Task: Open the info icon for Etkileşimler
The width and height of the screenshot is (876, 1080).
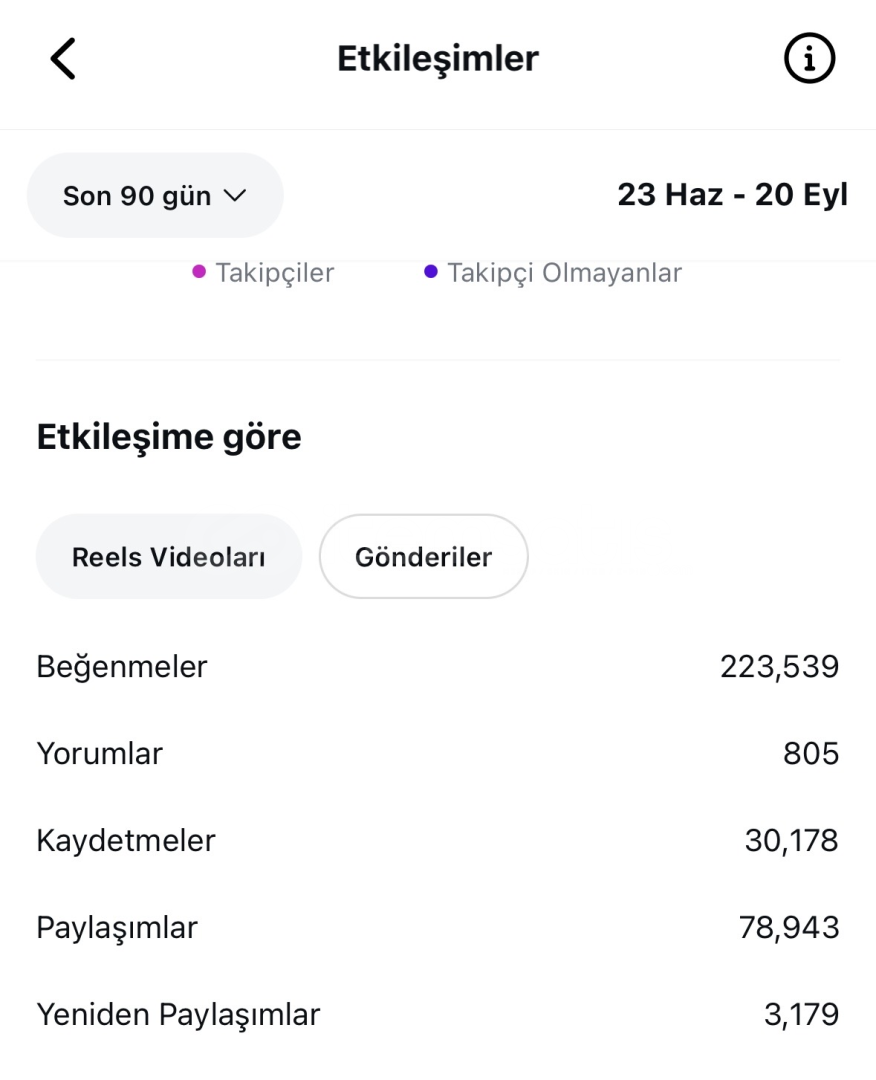Action: [809, 61]
